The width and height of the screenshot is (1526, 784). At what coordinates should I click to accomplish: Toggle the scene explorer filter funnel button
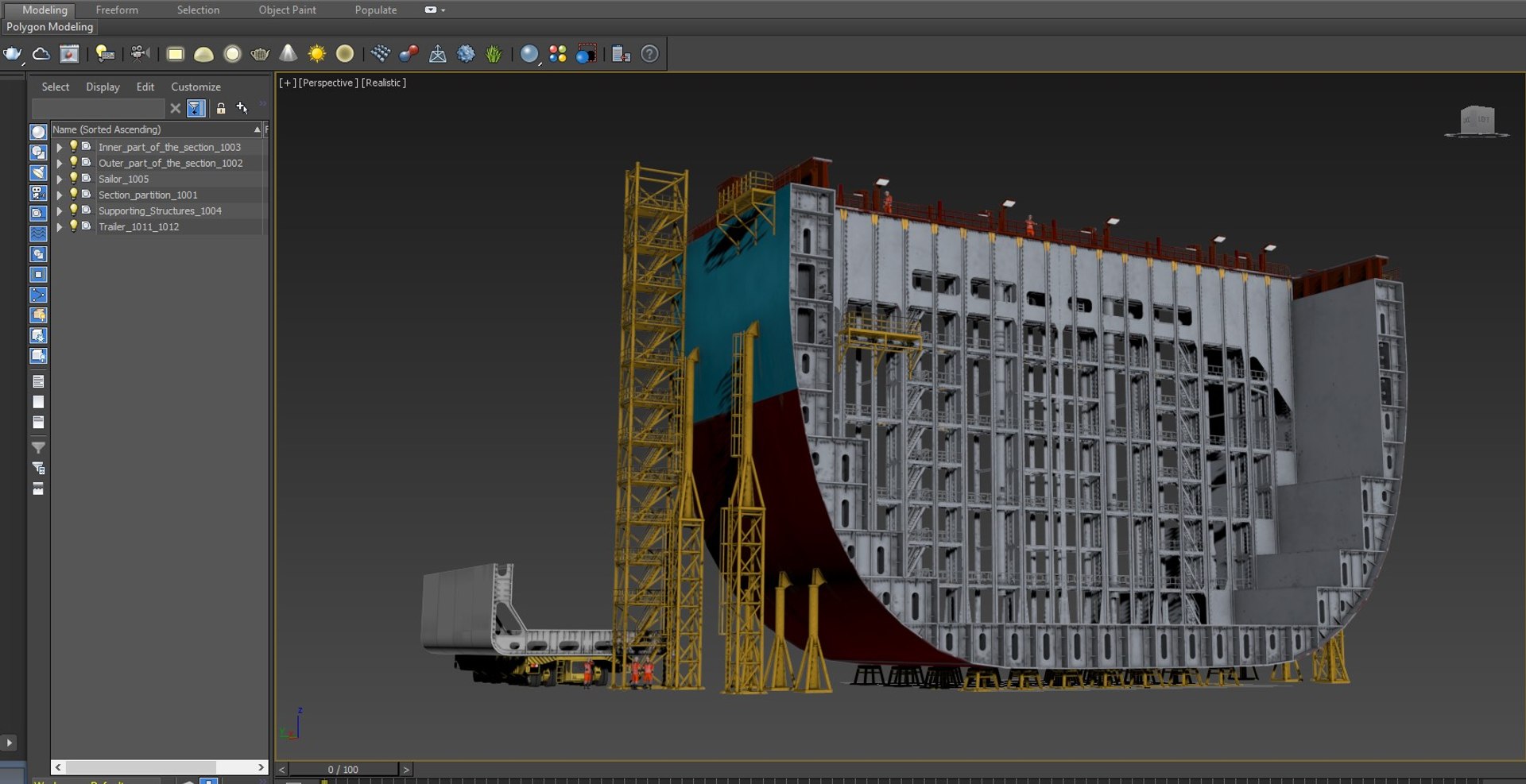click(x=196, y=108)
